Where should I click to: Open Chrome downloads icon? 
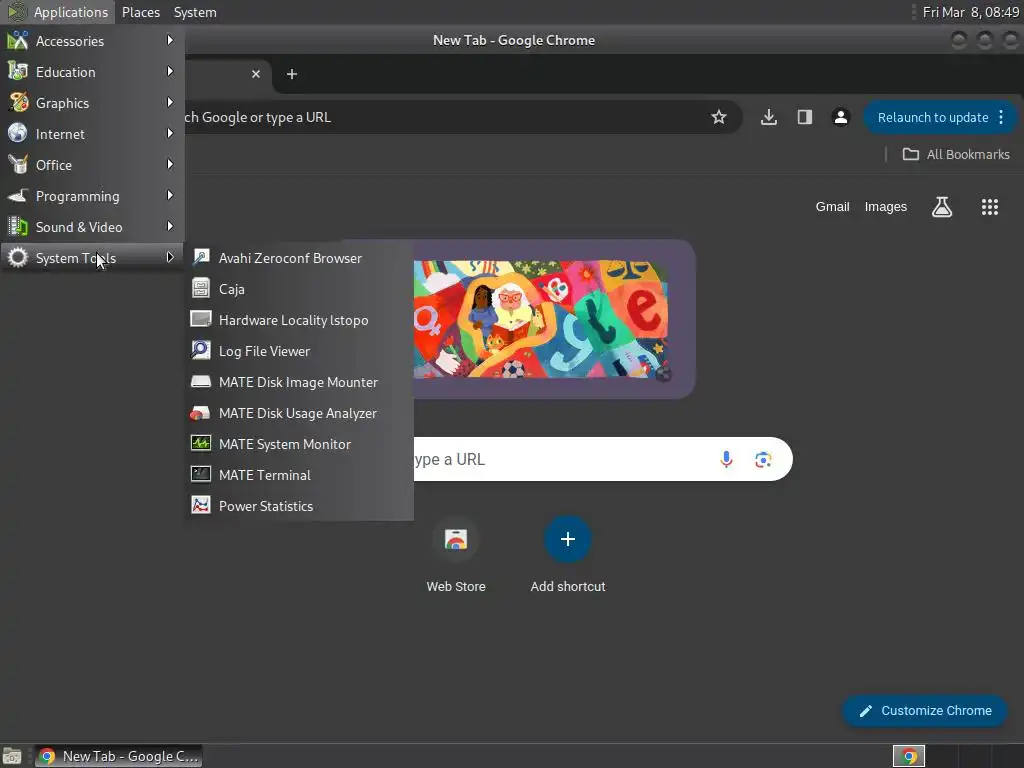click(x=769, y=117)
